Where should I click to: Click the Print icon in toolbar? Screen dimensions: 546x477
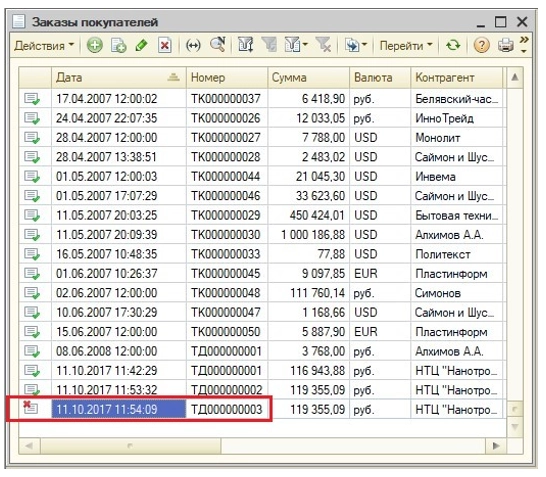pyautogui.click(x=505, y=45)
